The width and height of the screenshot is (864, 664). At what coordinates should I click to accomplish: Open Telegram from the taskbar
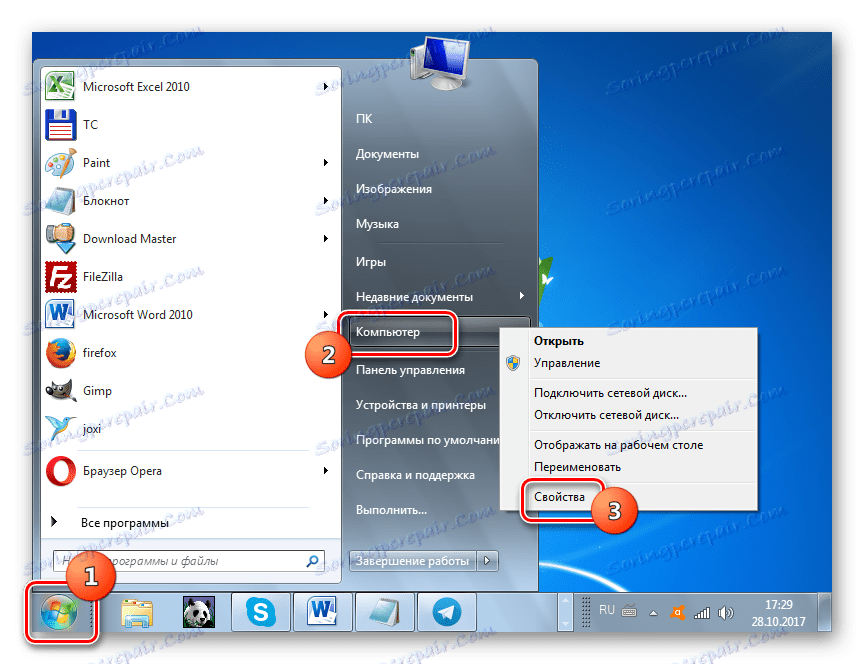pos(446,612)
